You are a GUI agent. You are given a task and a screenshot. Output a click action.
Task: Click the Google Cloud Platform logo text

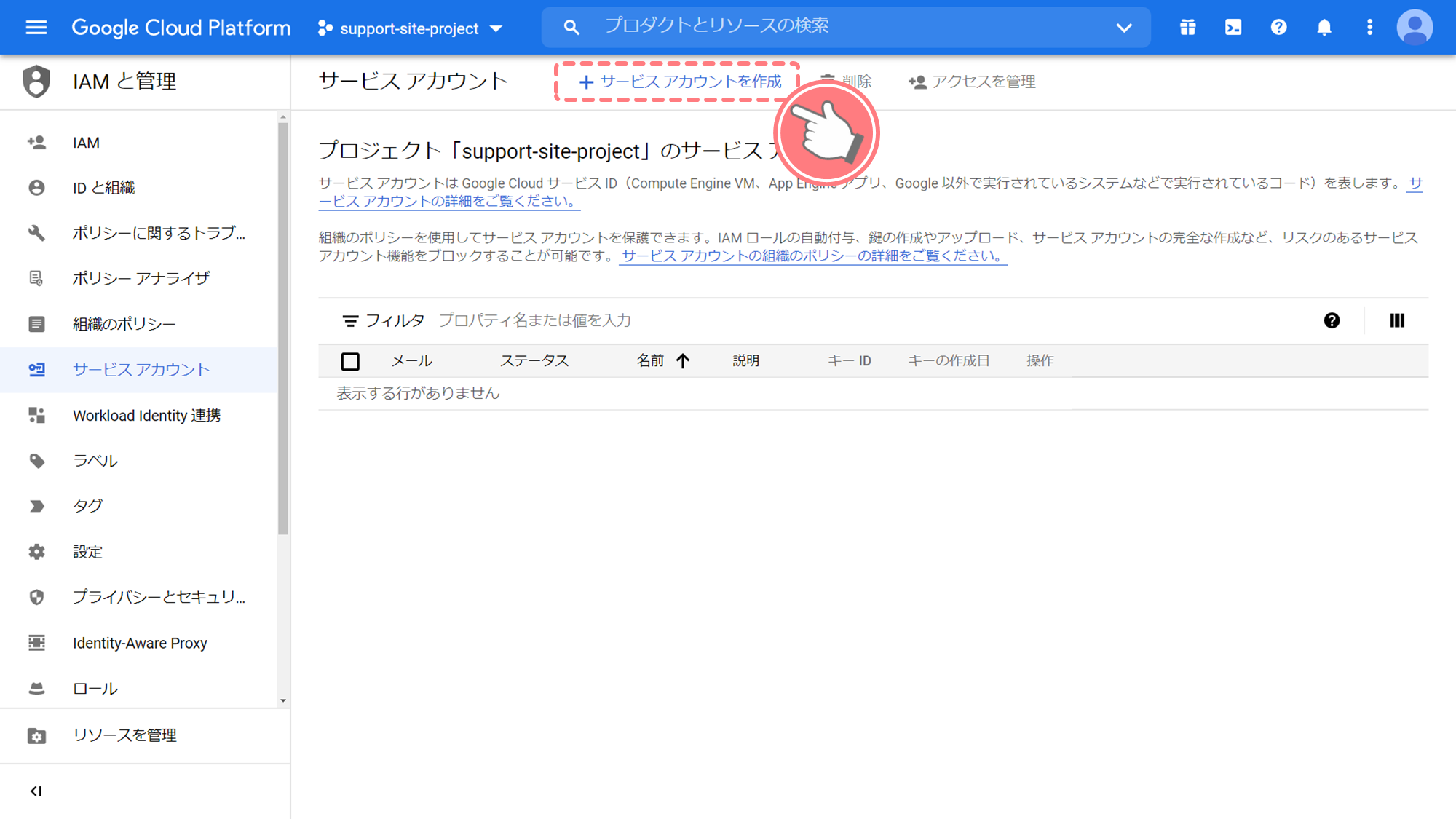(181, 28)
